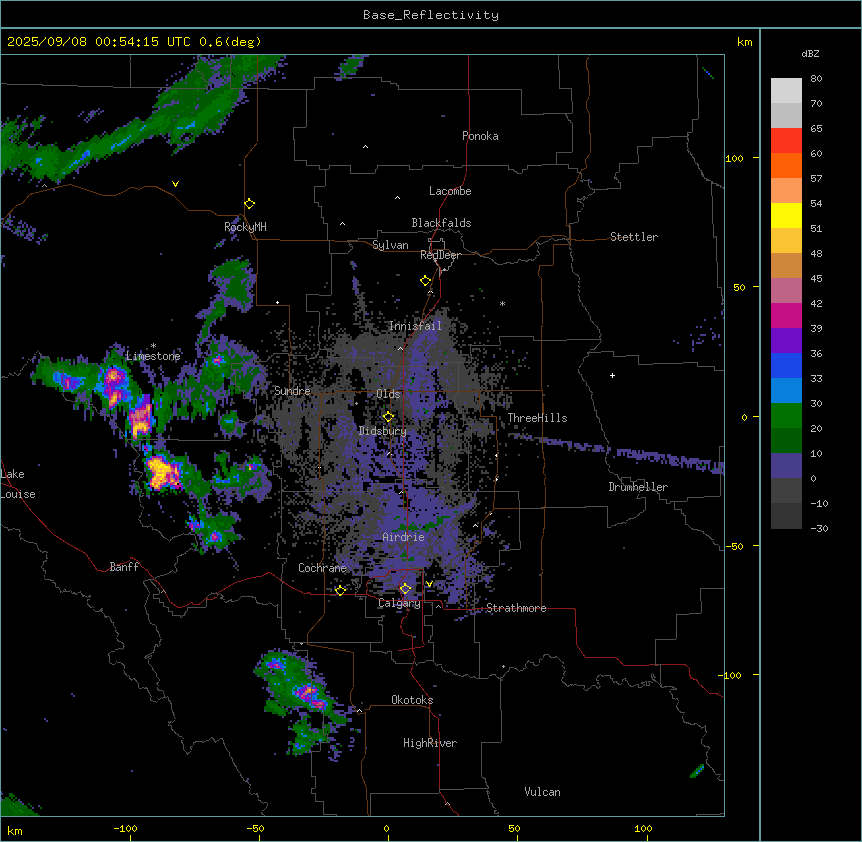The image size is (862, 842).
Task: Click the Innisfail town label
Action: click(x=415, y=326)
